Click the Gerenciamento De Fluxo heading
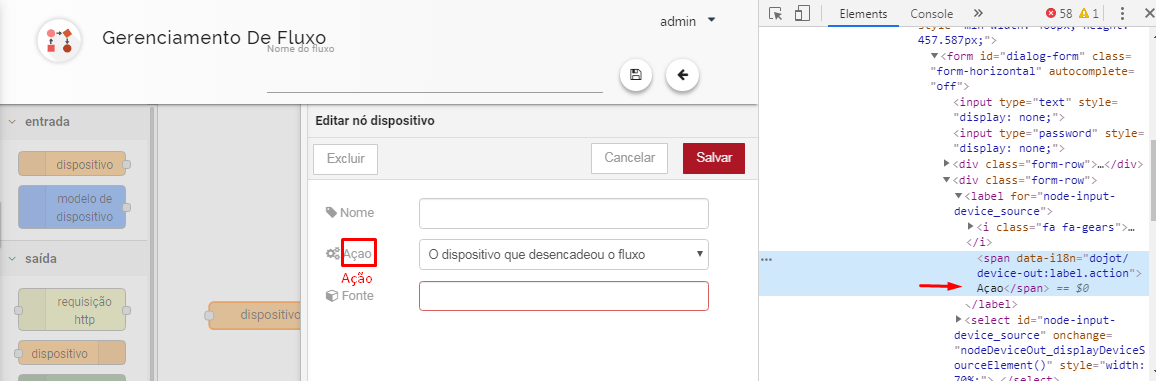The image size is (1156, 381). [x=214, y=38]
